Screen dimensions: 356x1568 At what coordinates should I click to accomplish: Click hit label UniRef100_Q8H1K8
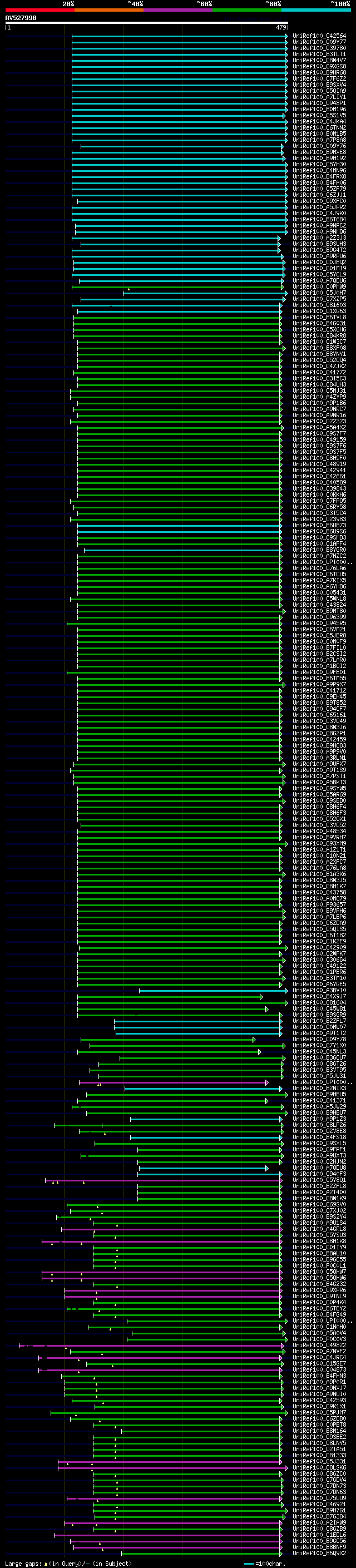319,1241
